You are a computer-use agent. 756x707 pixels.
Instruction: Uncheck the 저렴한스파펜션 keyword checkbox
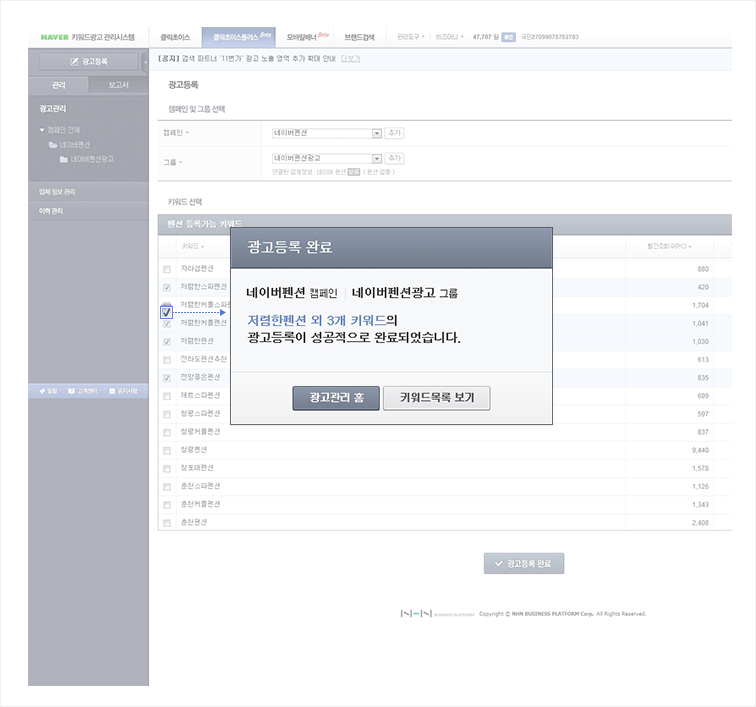[x=167, y=287]
